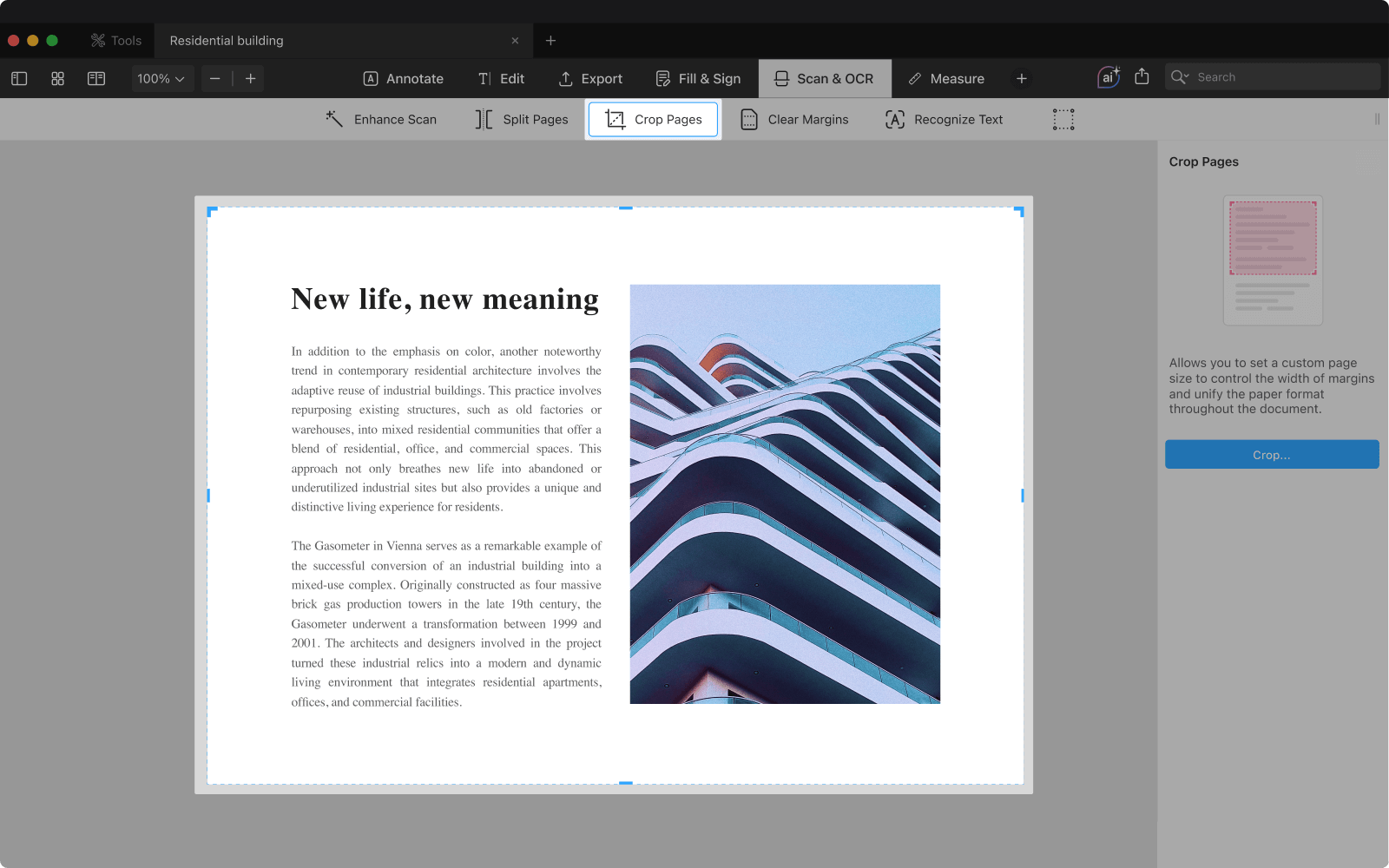
Task: Choose the Split Pages tool
Action: click(522, 120)
